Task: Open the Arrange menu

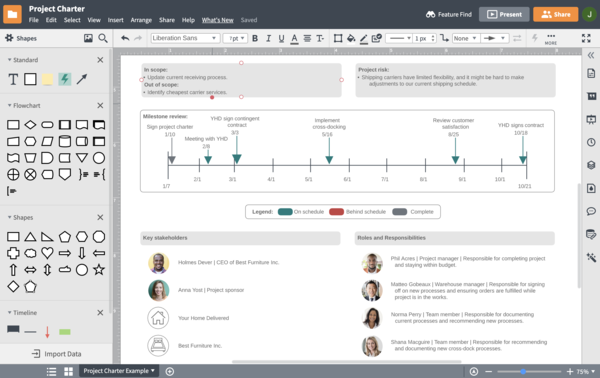Action: tap(141, 20)
